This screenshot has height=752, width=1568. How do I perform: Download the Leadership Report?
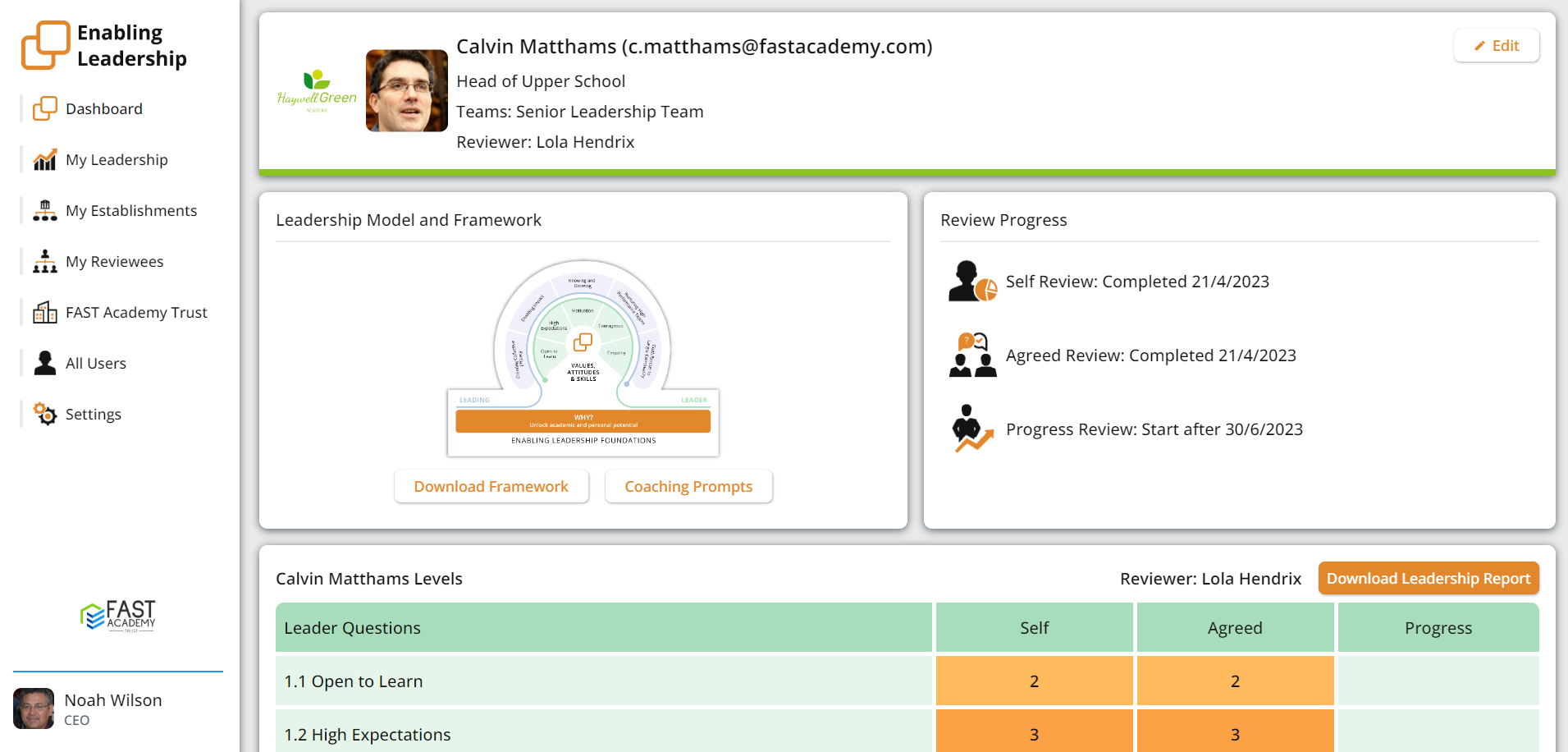(1428, 579)
